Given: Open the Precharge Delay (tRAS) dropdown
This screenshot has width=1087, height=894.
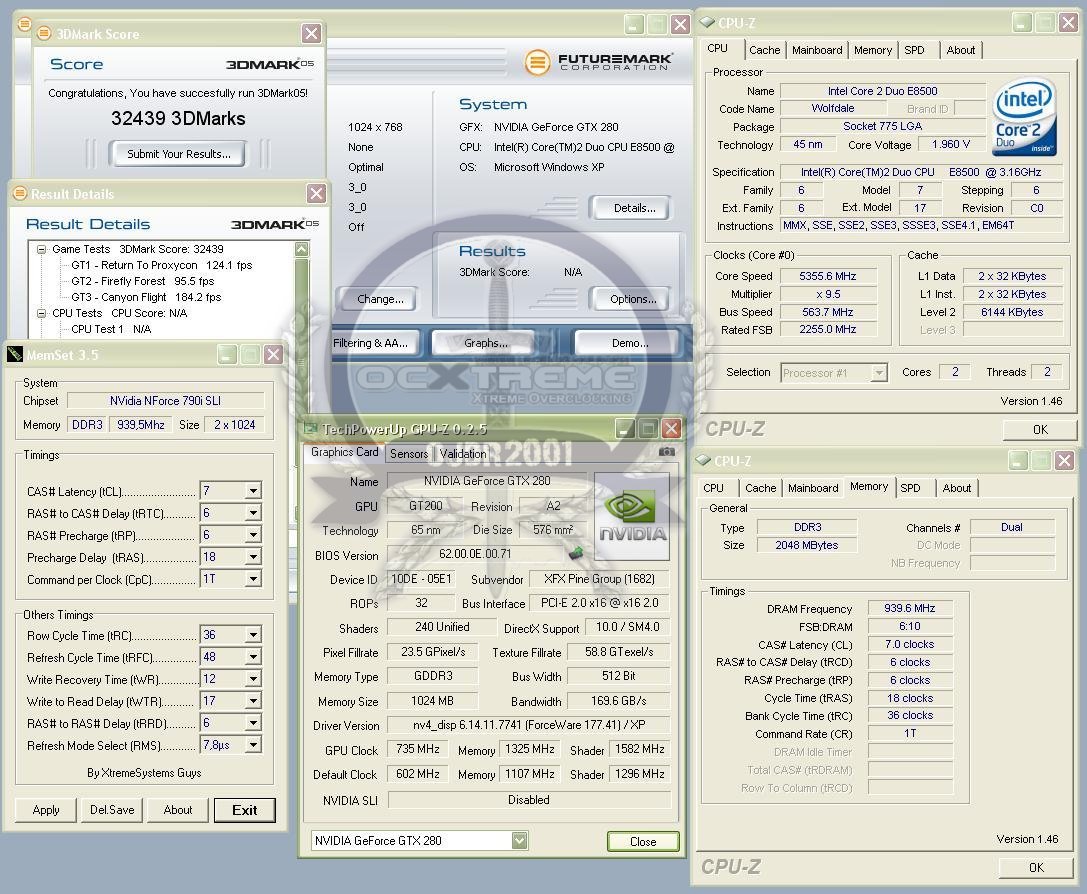Looking at the screenshot, I should click(x=253, y=556).
